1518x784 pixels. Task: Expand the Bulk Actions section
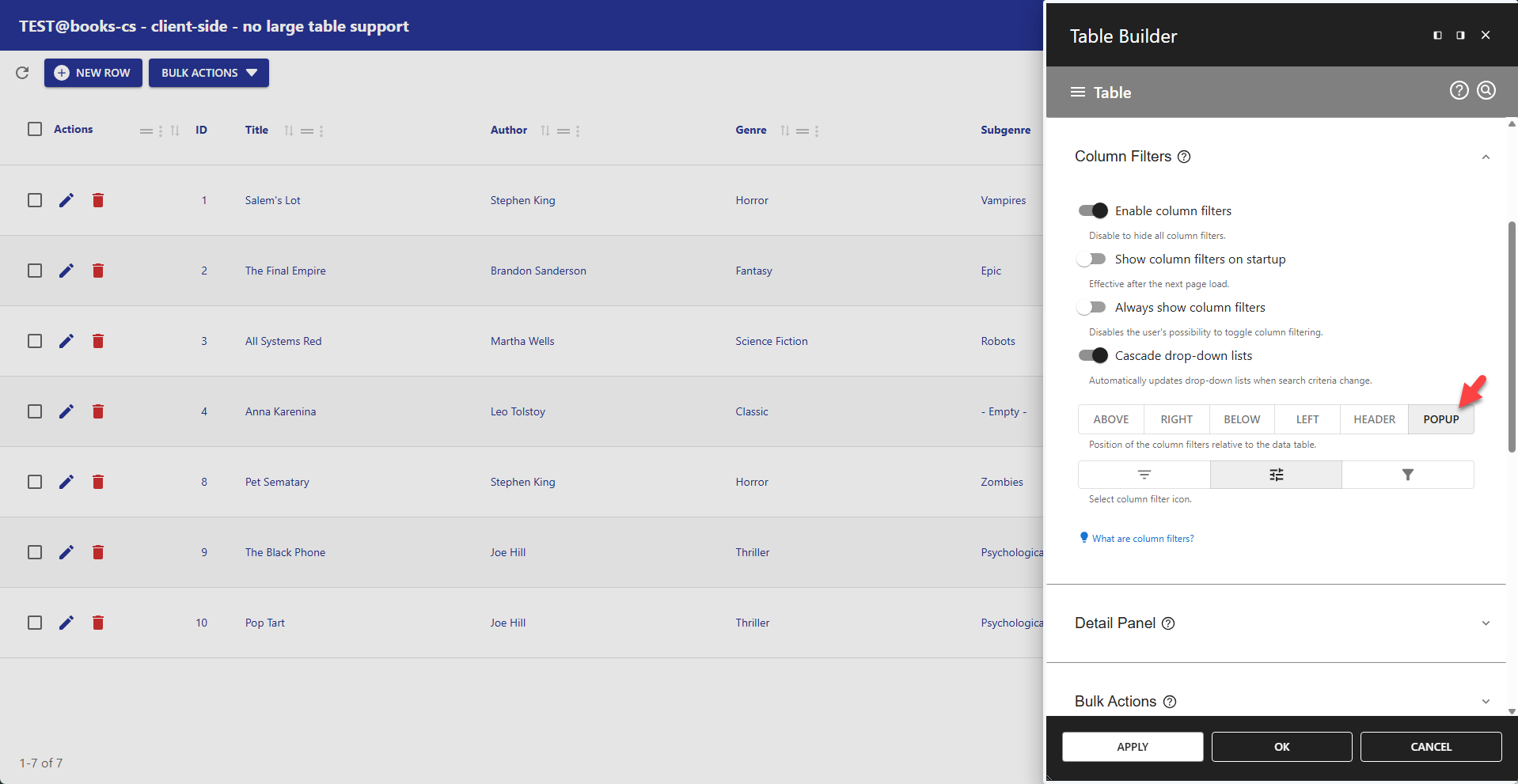pos(1486,702)
